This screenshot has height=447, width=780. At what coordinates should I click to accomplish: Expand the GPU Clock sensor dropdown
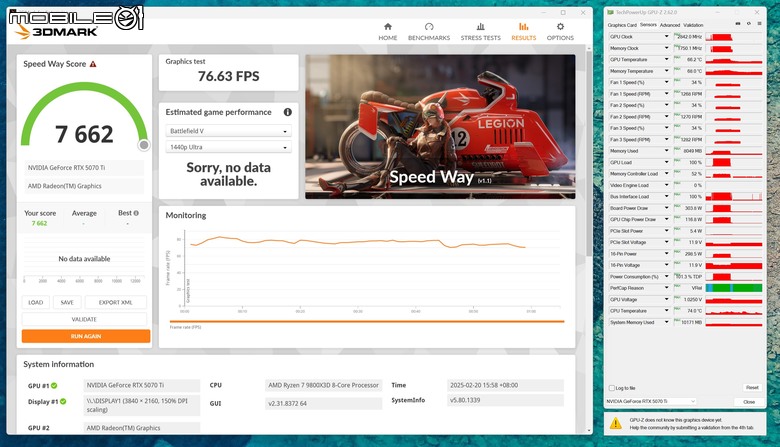(x=667, y=37)
